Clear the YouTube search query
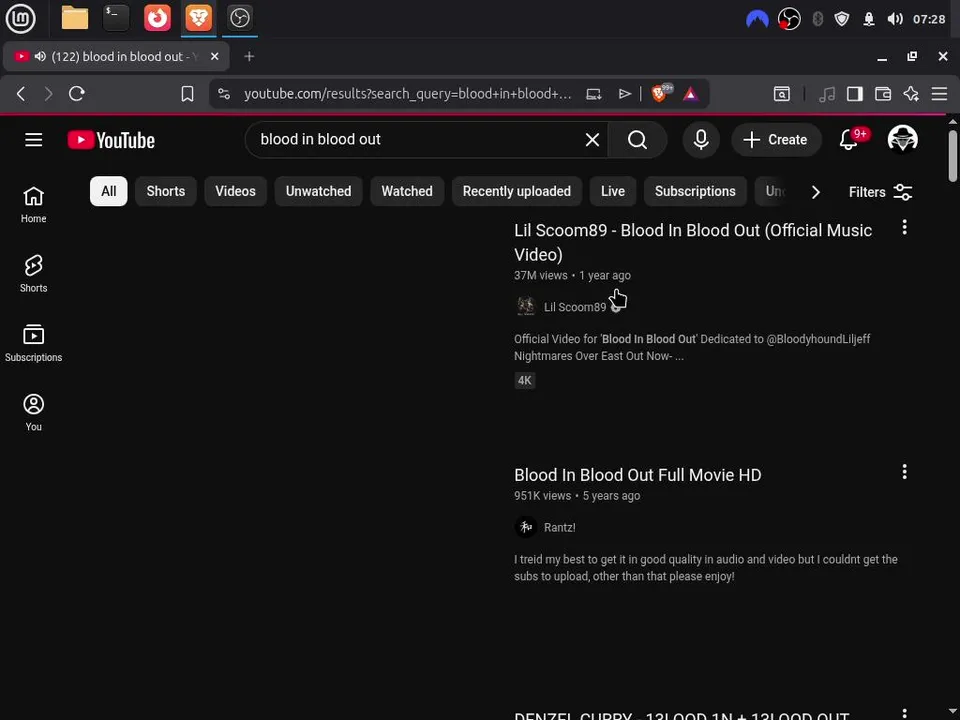Image resolution: width=960 pixels, height=720 pixels. pyautogui.click(x=592, y=140)
